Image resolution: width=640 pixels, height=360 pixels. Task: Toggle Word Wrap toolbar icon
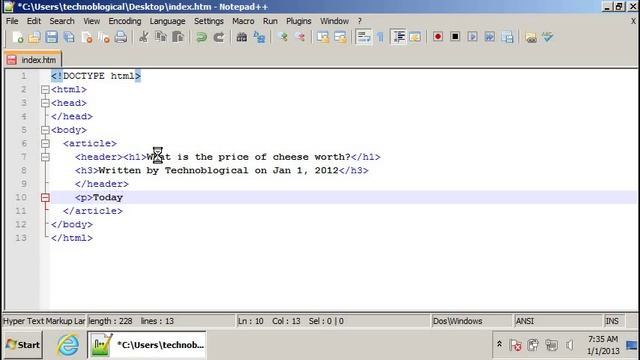click(363, 37)
